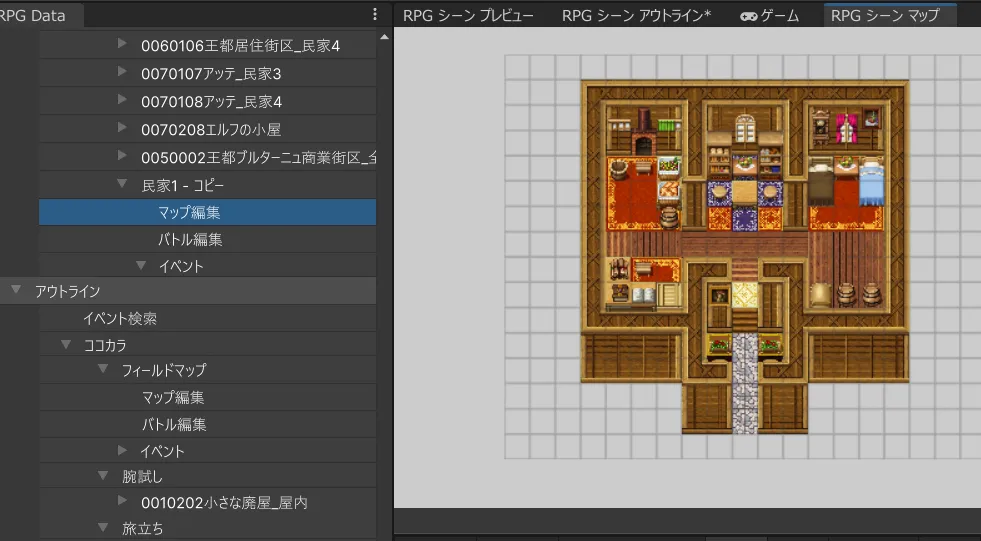981x541 pixels.
Task: Switch to the RPG シーン アウトライン tab
Action: (636, 16)
